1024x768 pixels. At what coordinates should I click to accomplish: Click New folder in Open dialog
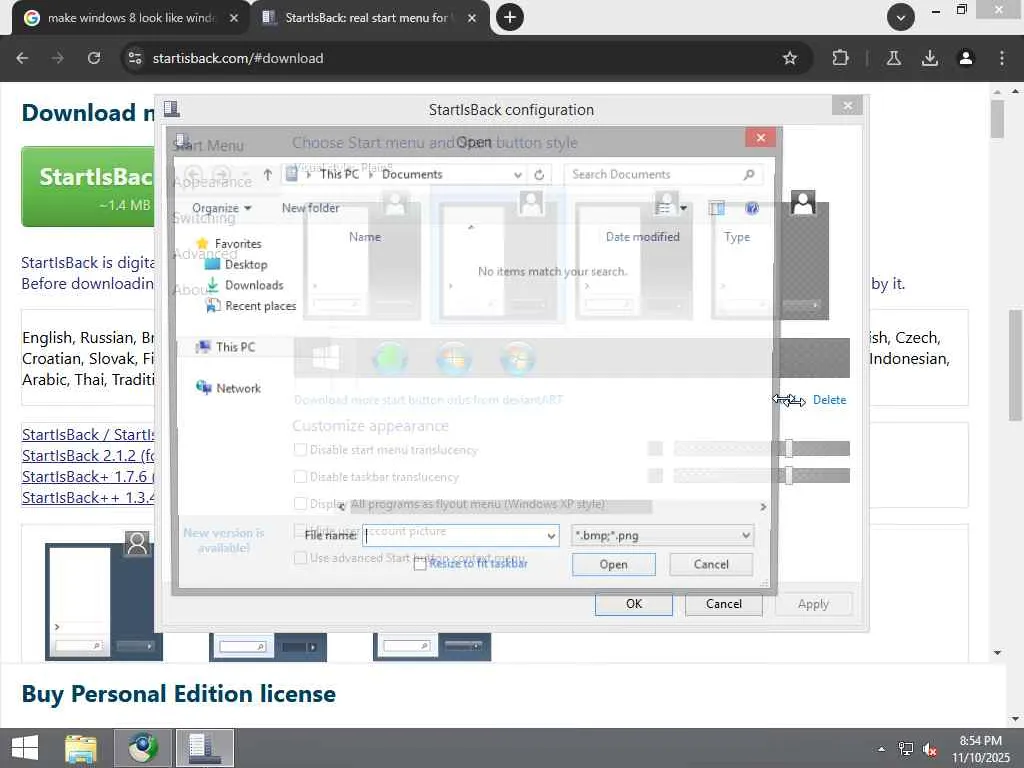click(310, 208)
